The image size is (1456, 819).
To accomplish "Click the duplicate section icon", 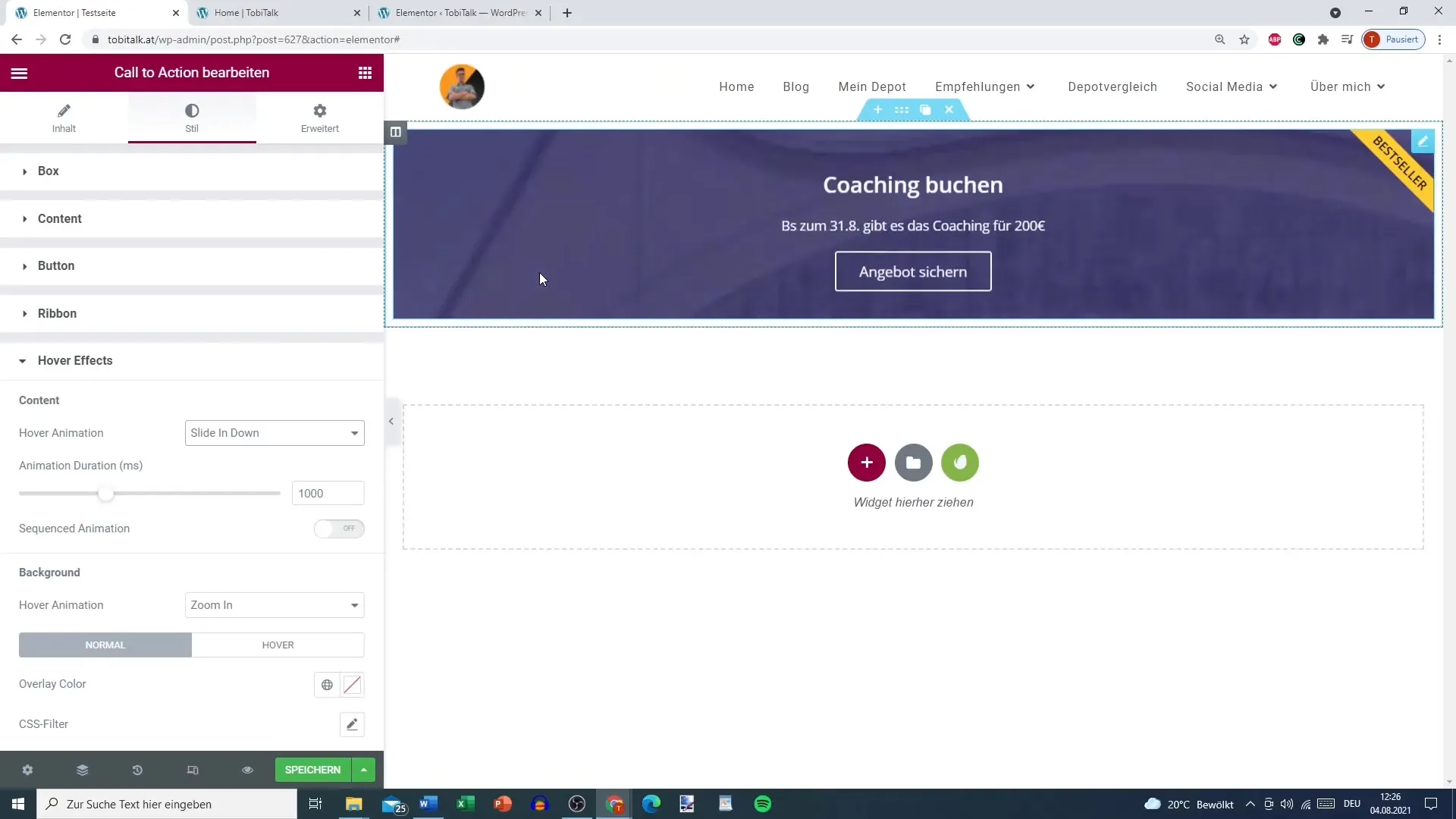I will coord(925,110).
